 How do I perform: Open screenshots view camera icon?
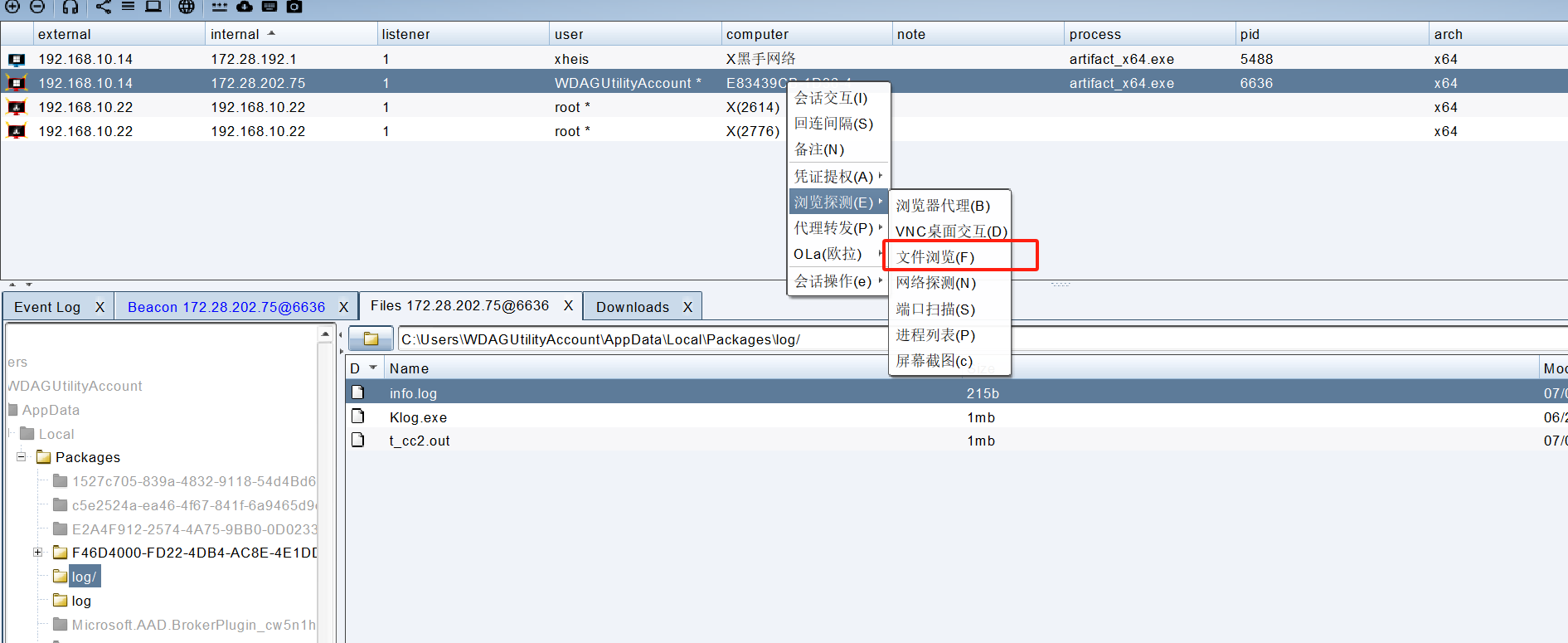[294, 7]
